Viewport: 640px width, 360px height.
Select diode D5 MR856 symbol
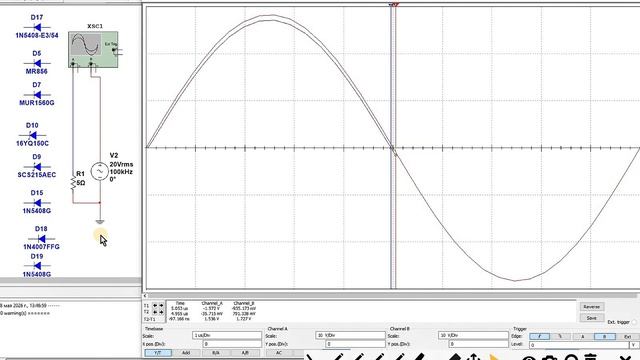pyautogui.click(x=37, y=63)
